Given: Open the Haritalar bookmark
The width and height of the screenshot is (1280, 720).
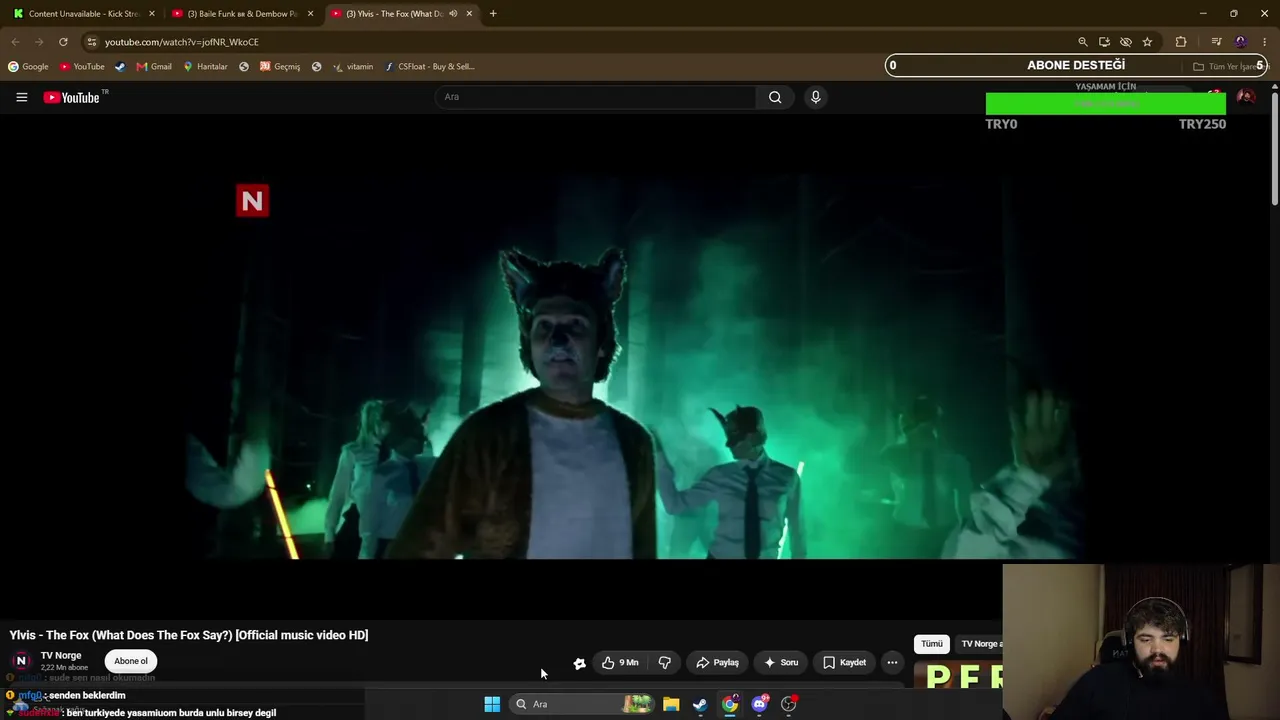Looking at the screenshot, I should coord(205,67).
